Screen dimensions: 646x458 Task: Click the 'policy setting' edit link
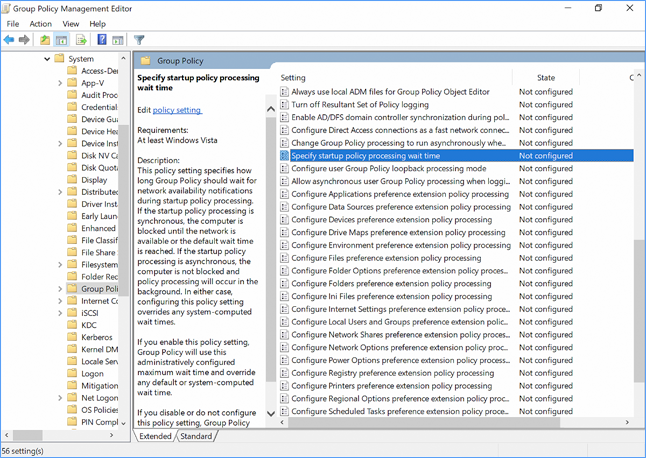pyautogui.click(x=177, y=110)
